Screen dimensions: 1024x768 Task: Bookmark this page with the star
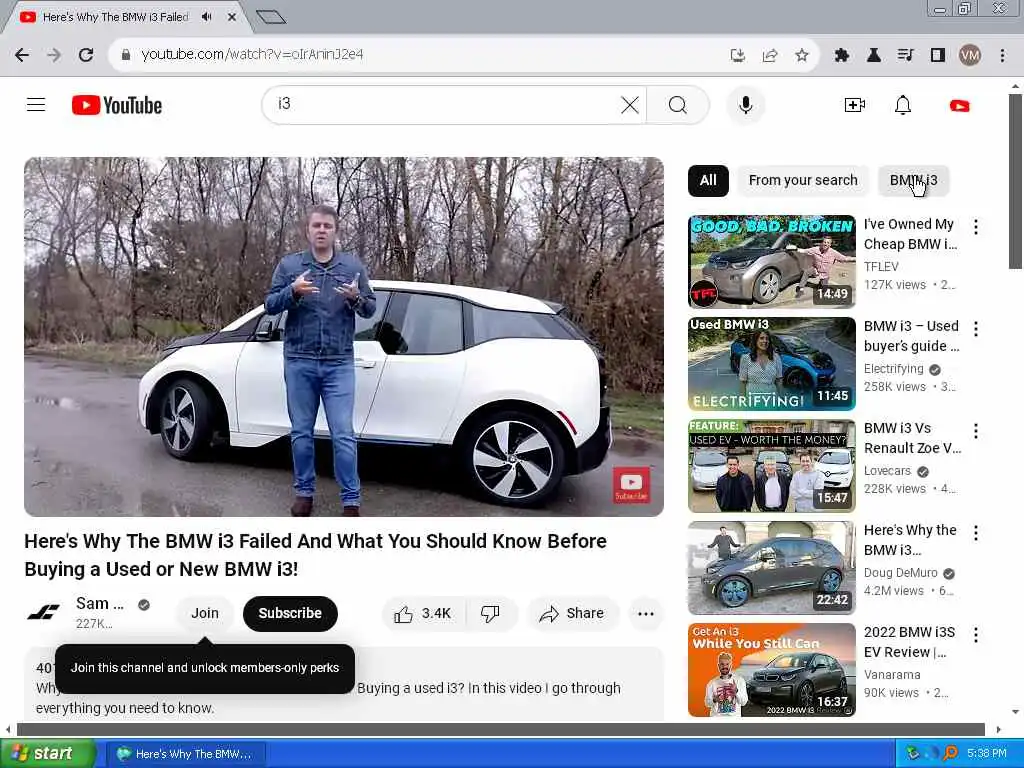coord(802,55)
